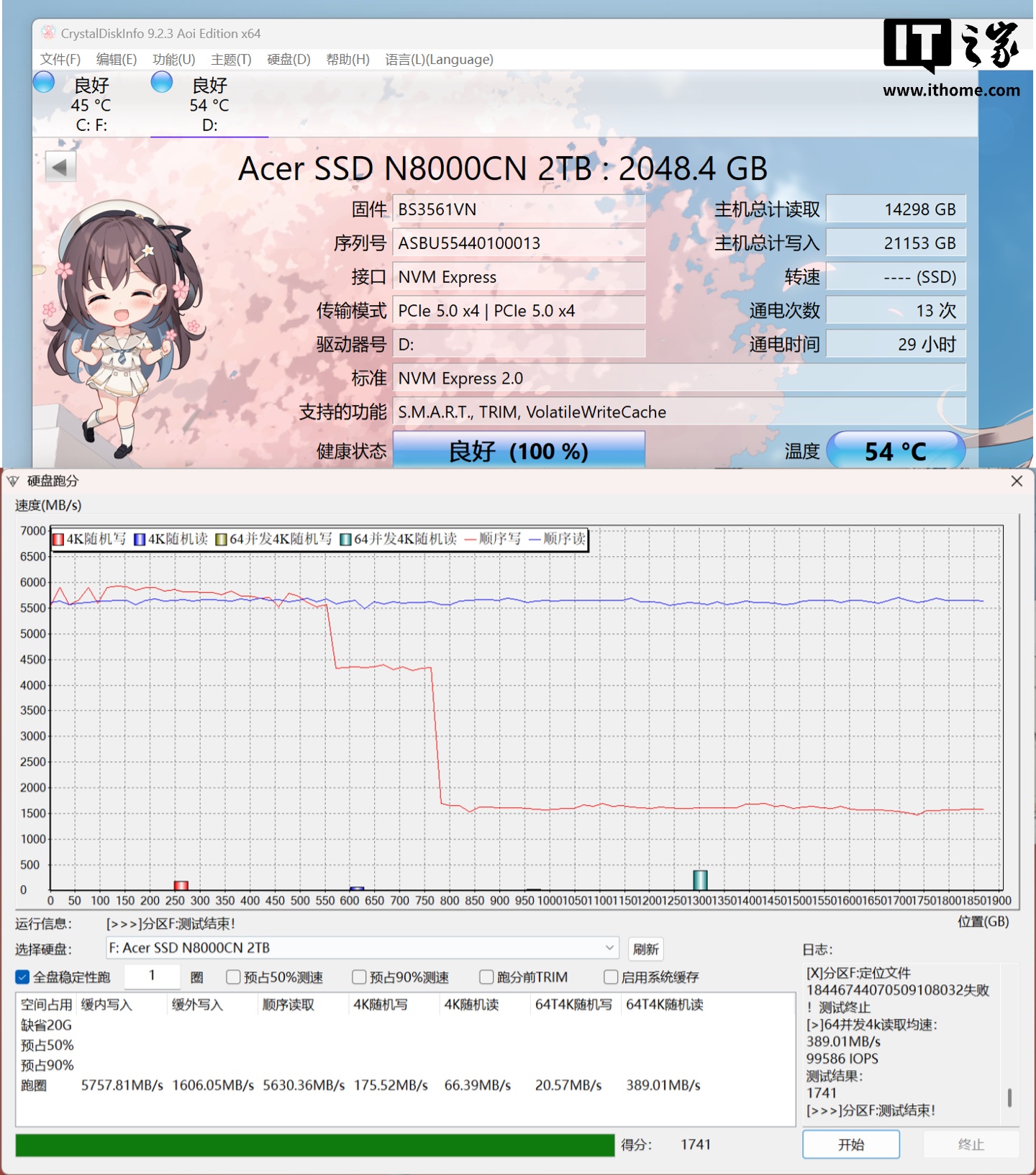Click the CrystalDiskInfo title bar app icon
1036x1175 pixels.
click(48, 33)
